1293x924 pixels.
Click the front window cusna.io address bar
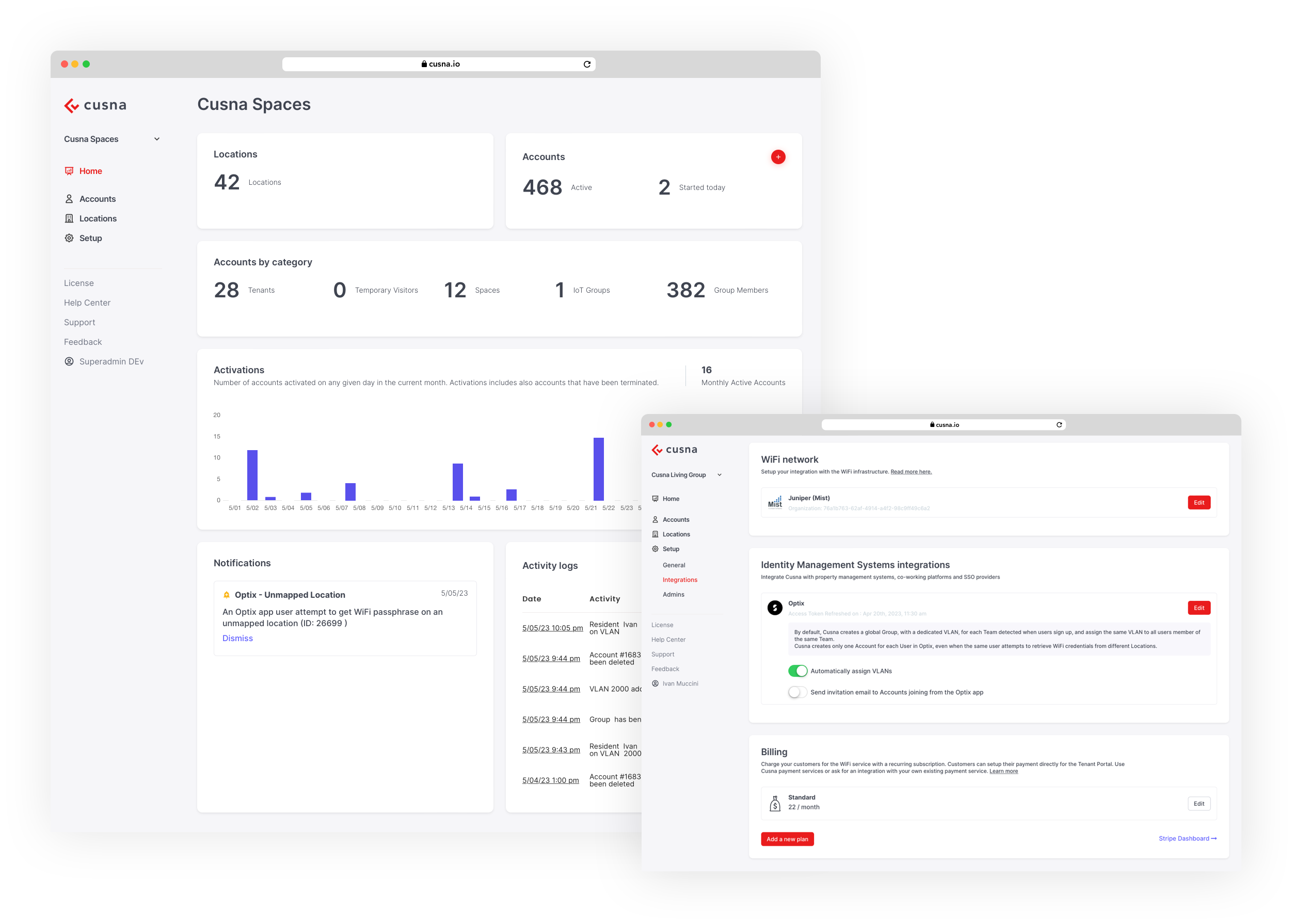[x=943, y=424]
